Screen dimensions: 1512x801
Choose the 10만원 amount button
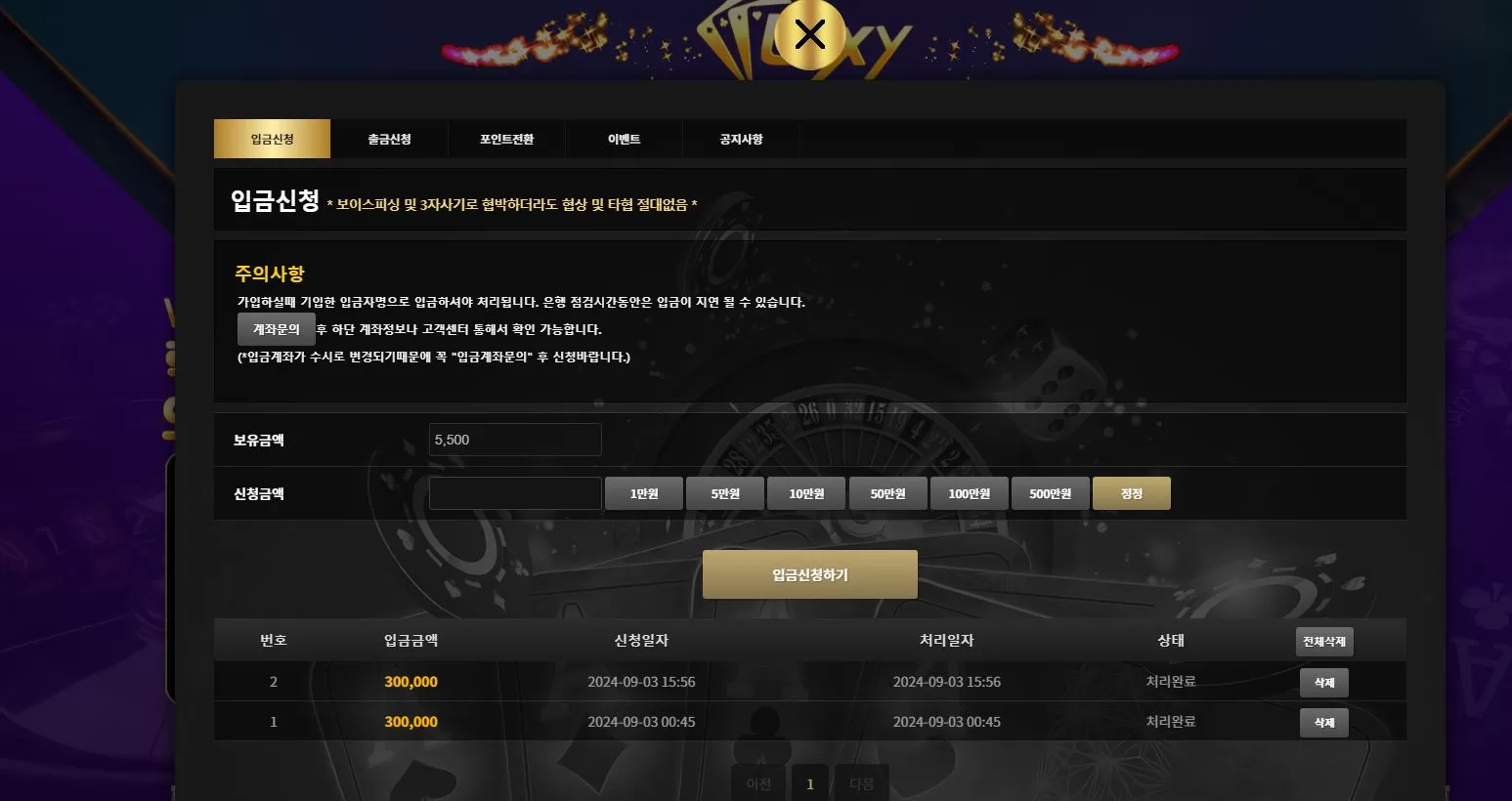806,493
